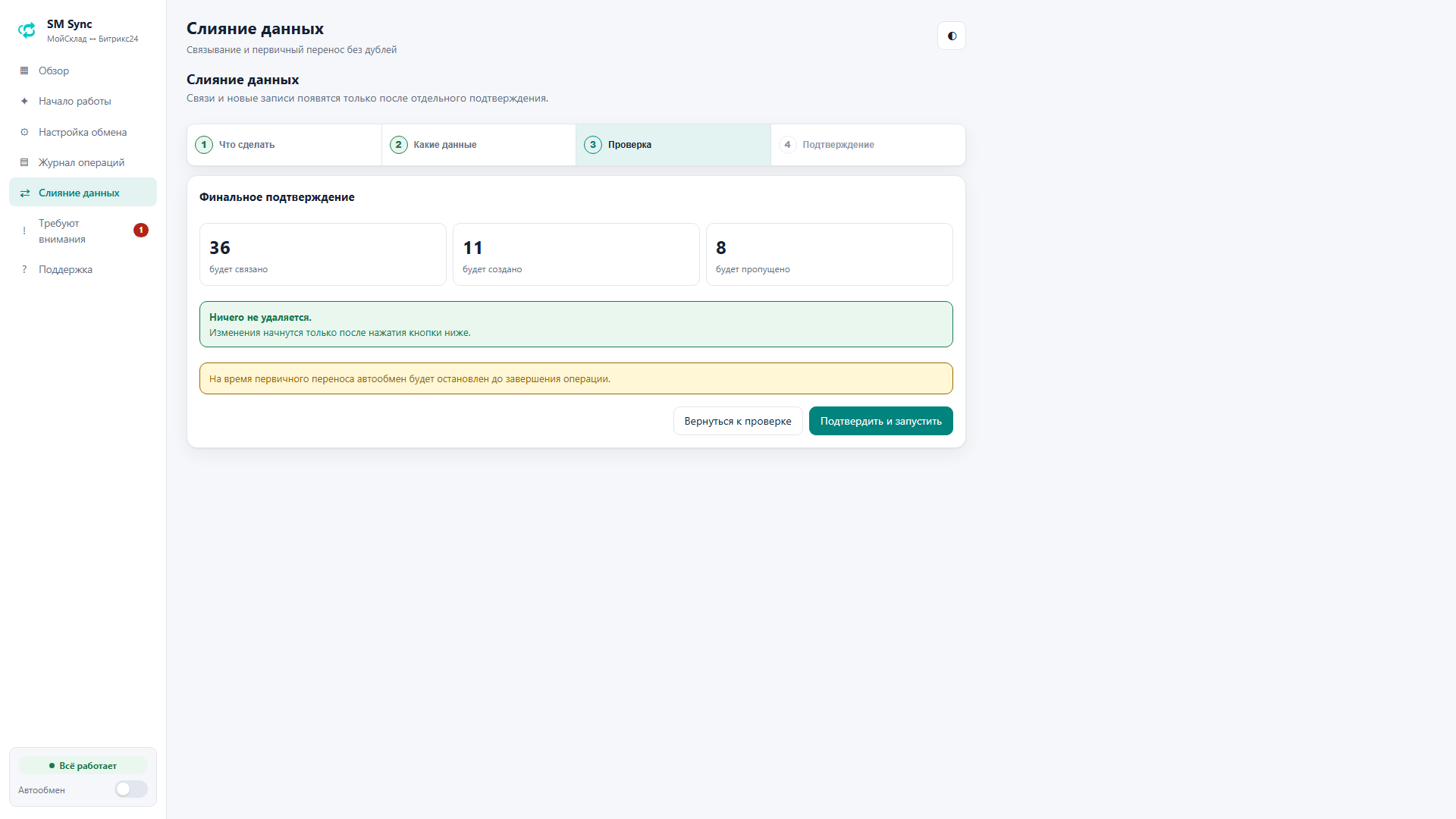This screenshot has height=819, width=1456.
Task: Click the 8 будет пропущено card
Action: 830,255
